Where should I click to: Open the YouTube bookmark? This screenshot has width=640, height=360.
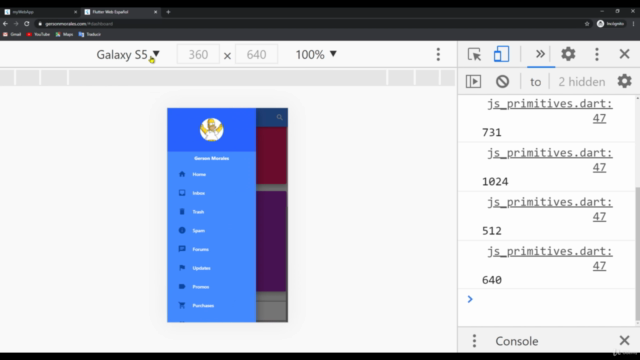(38, 34)
